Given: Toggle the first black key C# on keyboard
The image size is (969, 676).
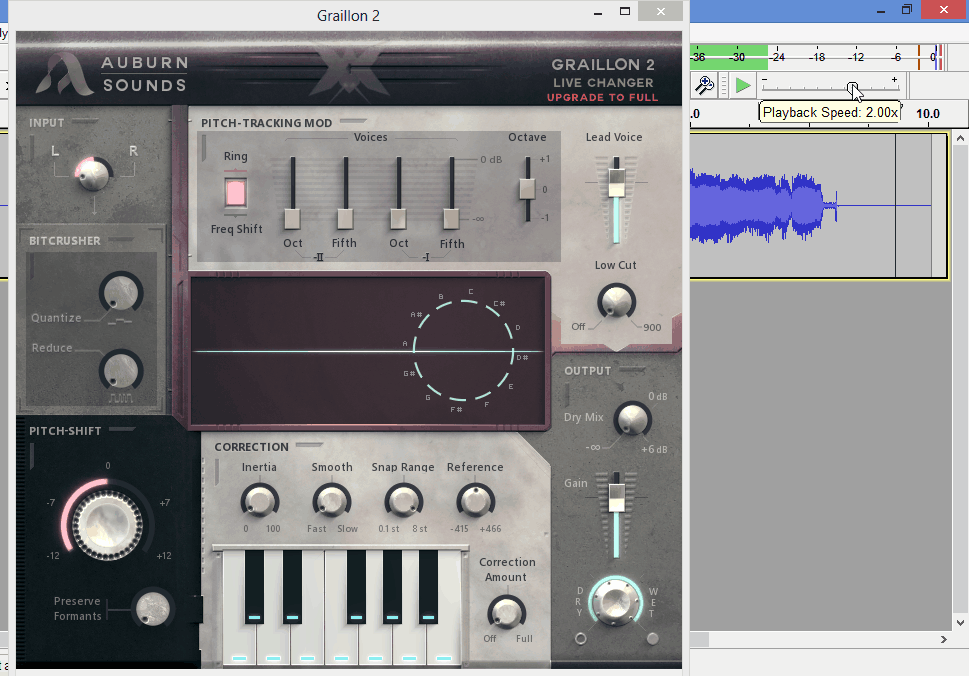Looking at the screenshot, I should tap(254, 586).
